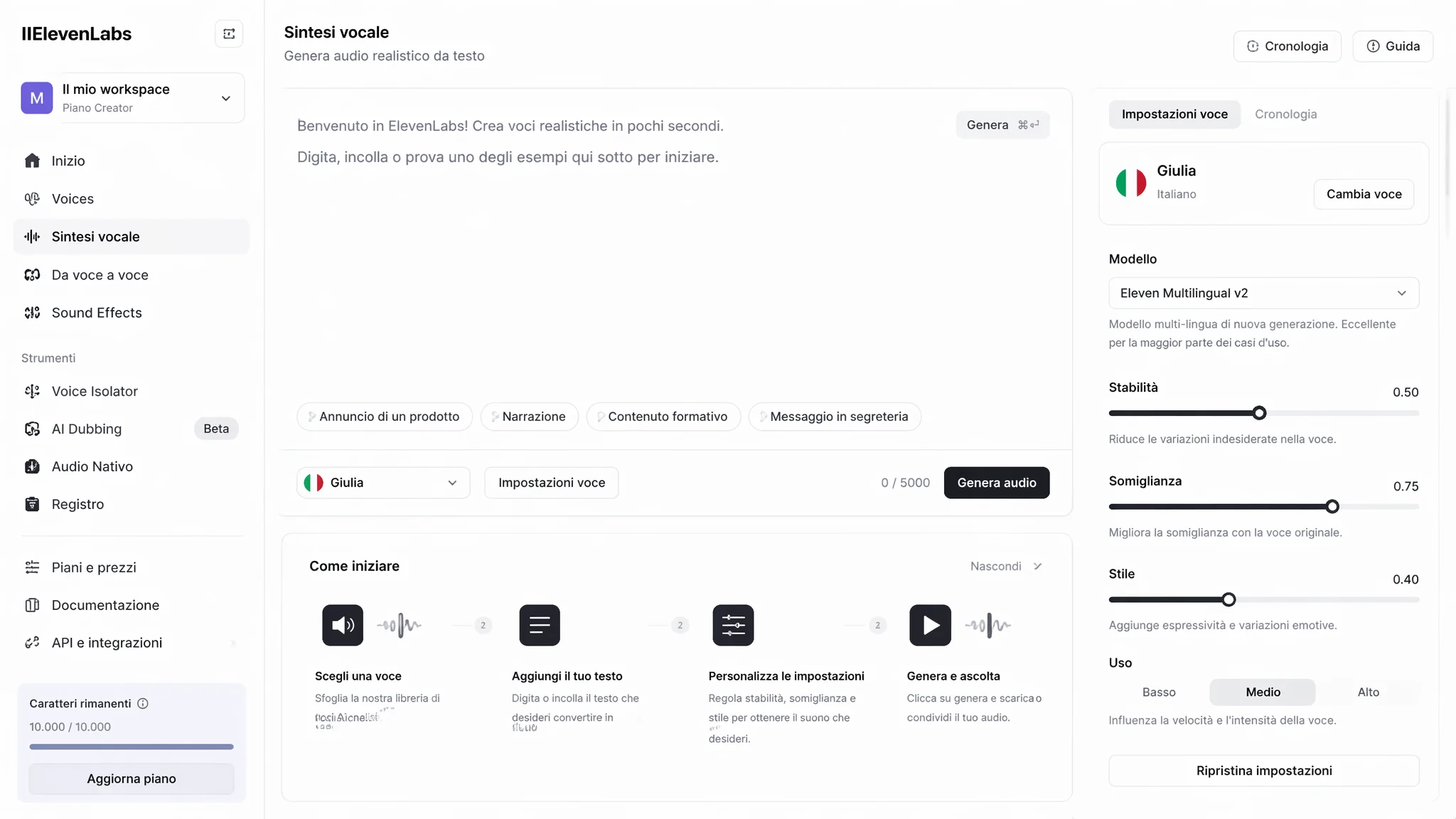
Task: Open Registro in sidebar
Action: point(132,504)
